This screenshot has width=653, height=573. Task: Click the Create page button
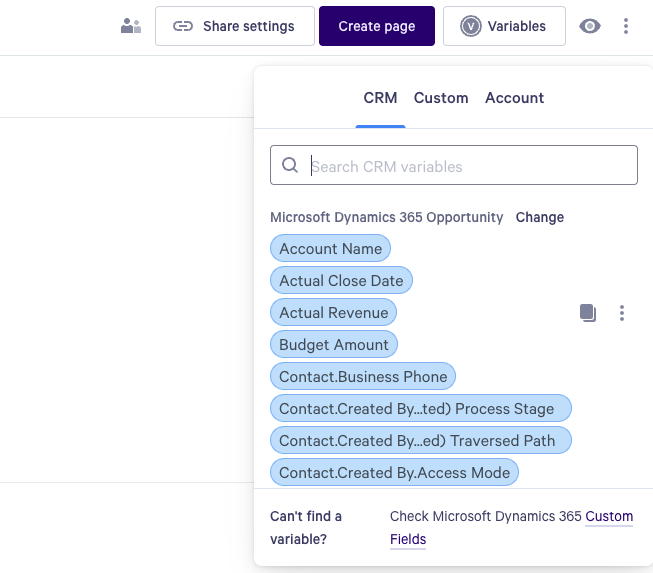376,26
